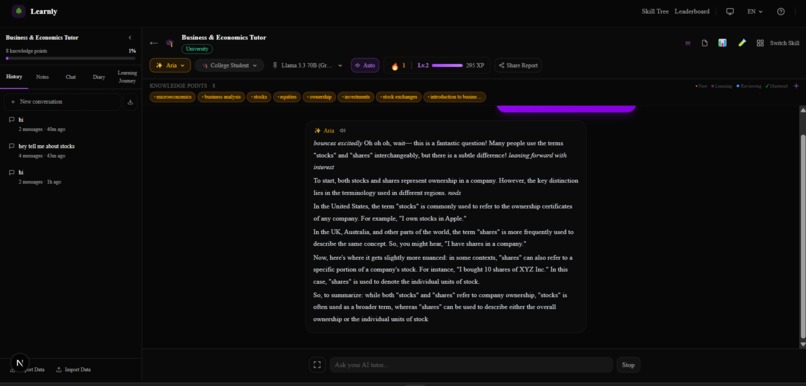Click the purple icon left of document icon

[688, 43]
